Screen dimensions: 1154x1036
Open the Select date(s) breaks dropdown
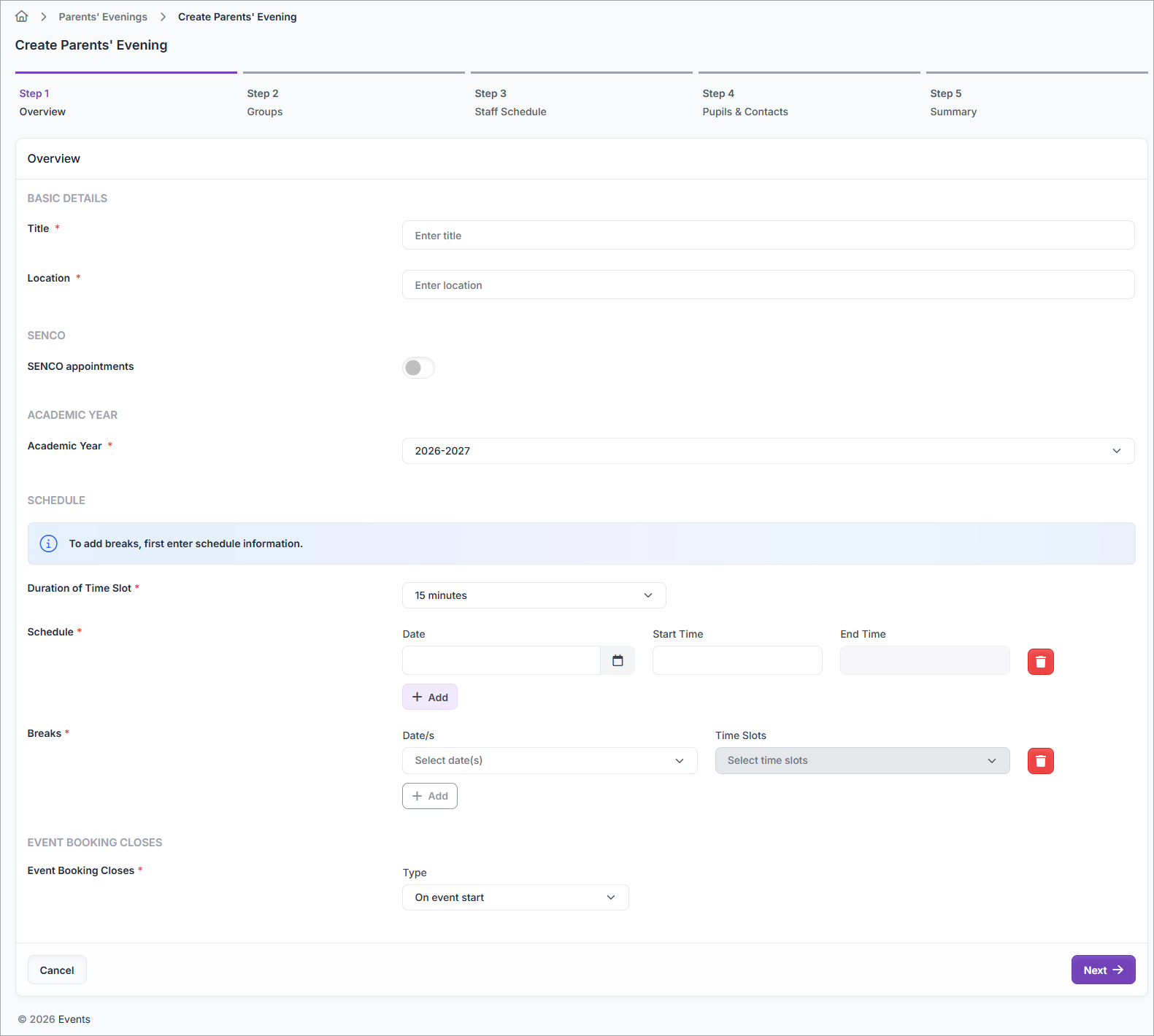[550, 760]
